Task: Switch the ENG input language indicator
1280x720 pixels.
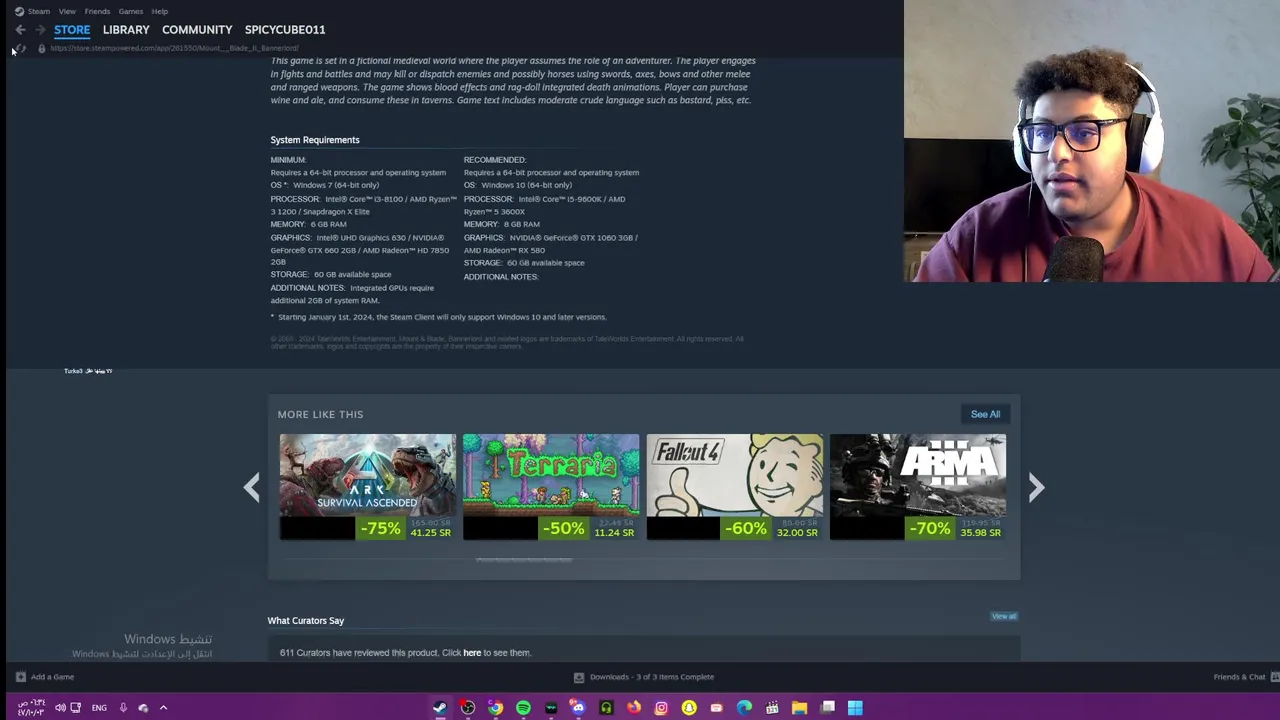Action: 99,708
